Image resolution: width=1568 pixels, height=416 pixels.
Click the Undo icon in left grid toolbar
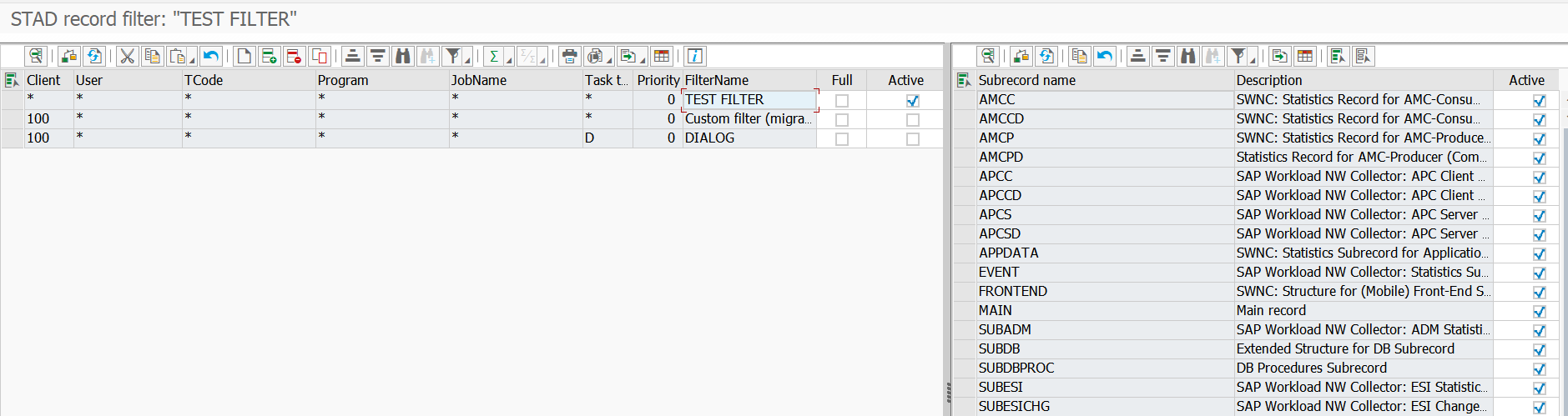point(211,56)
